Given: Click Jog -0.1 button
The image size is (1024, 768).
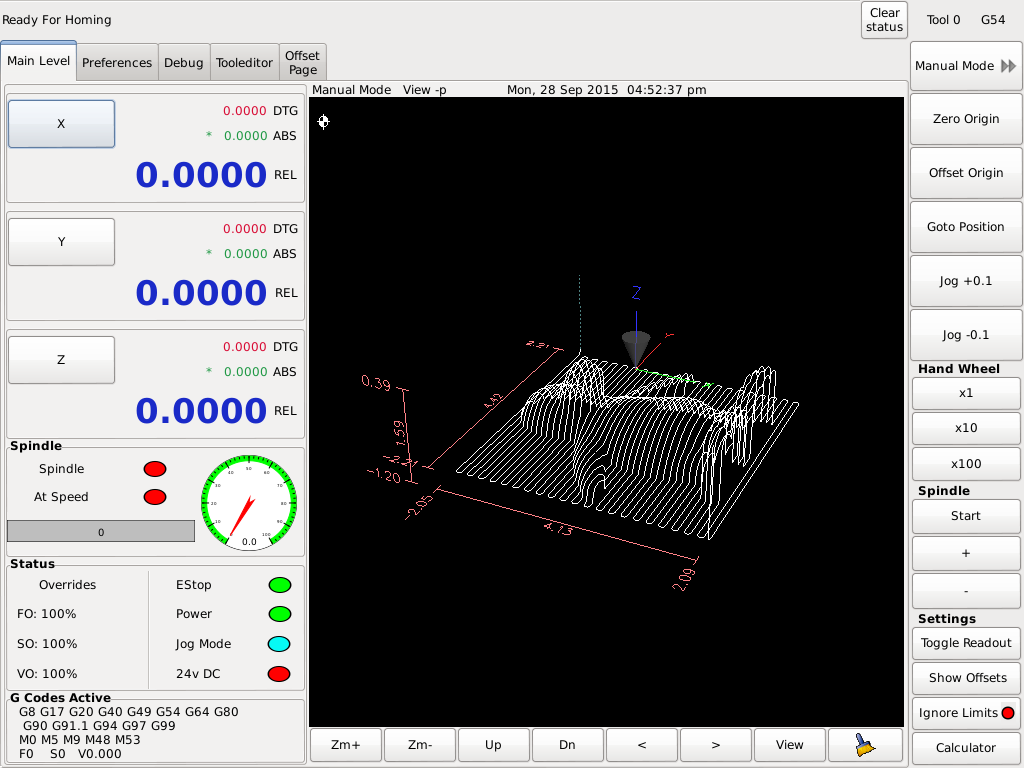Looking at the screenshot, I should pos(967,335).
